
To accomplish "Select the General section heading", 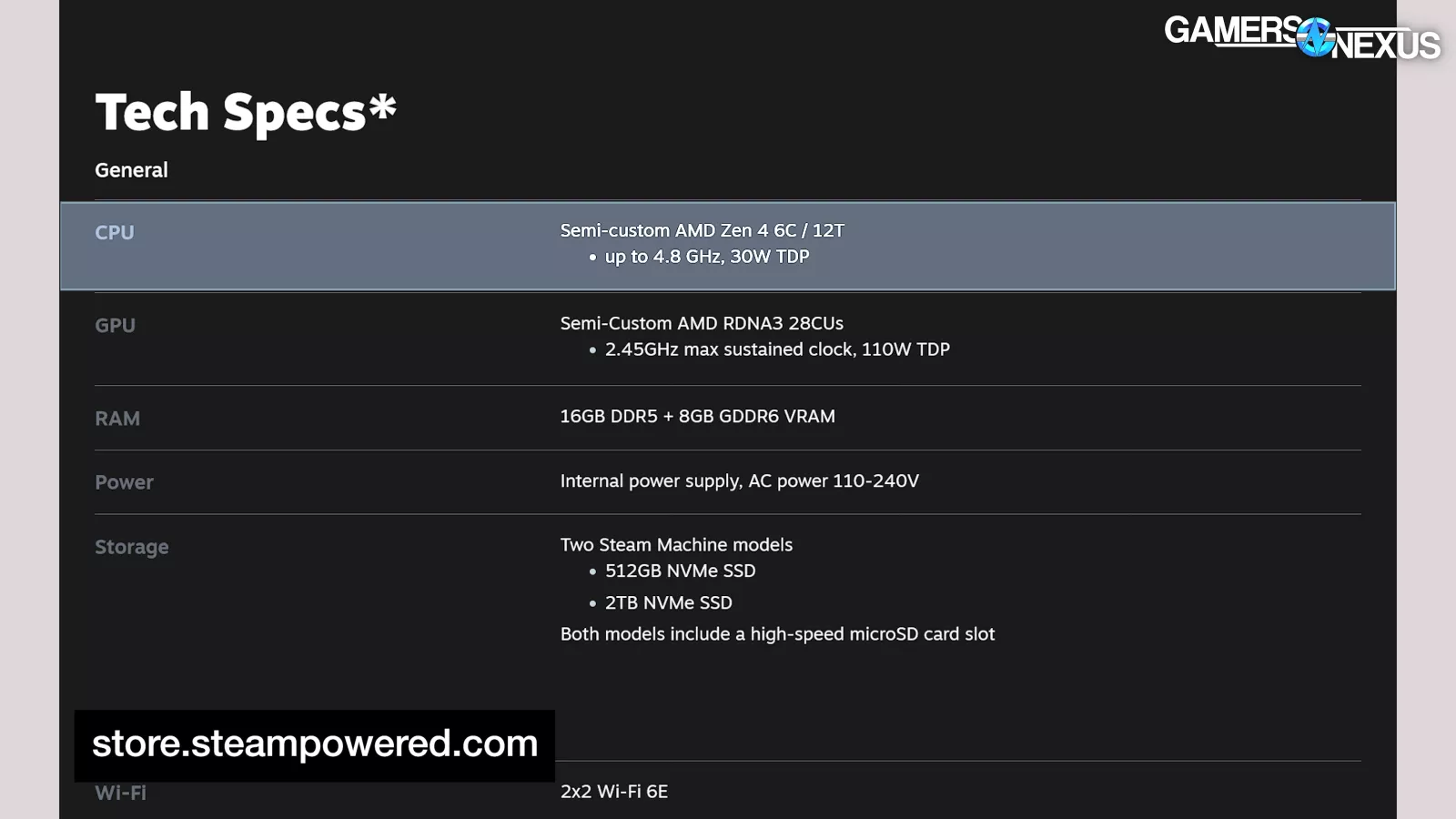I will tap(131, 170).
